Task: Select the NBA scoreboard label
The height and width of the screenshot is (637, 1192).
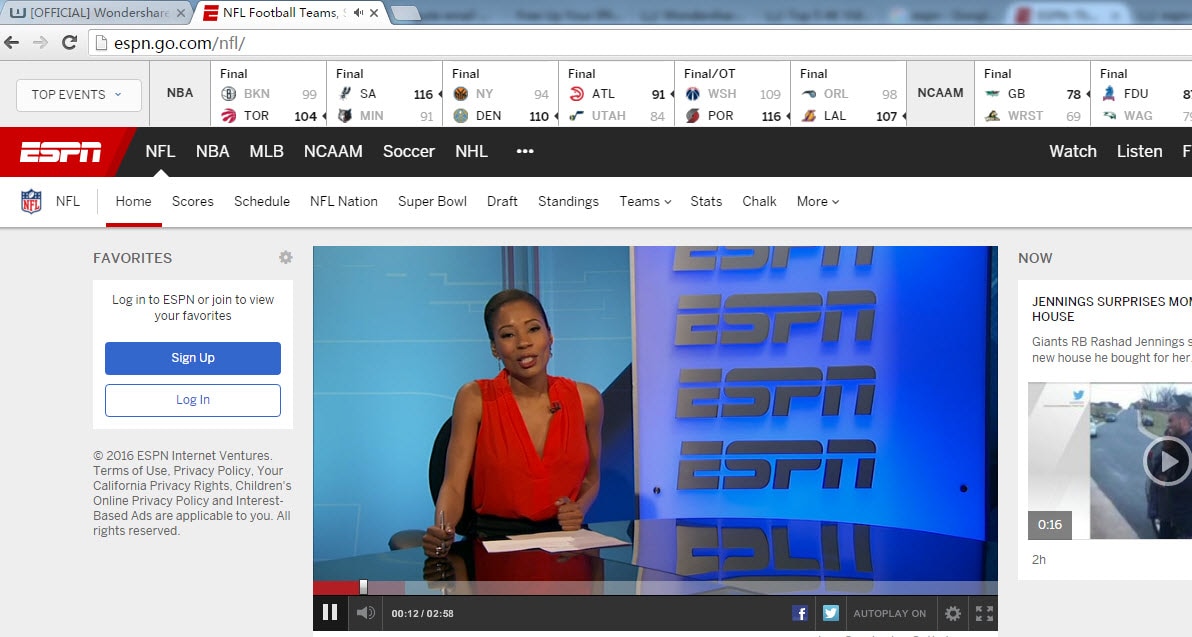Action: tap(180, 93)
